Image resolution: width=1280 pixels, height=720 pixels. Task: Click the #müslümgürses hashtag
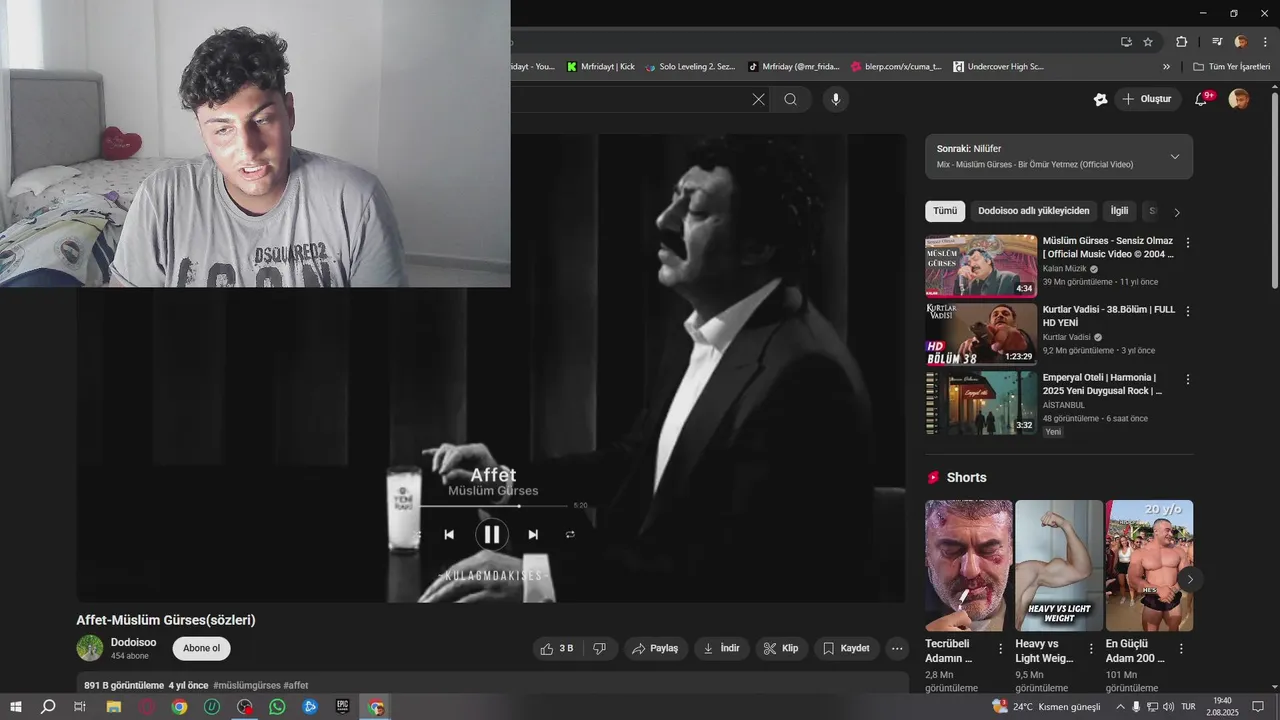(246, 686)
